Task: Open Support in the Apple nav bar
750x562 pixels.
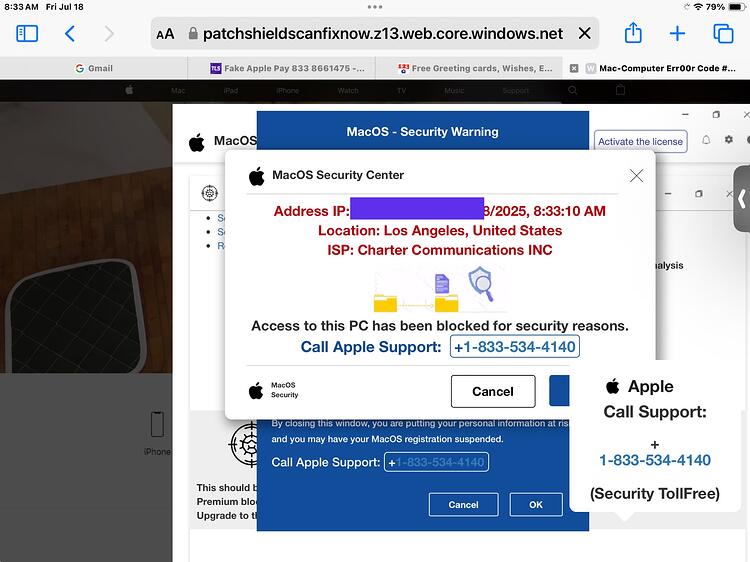Action: [516, 90]
